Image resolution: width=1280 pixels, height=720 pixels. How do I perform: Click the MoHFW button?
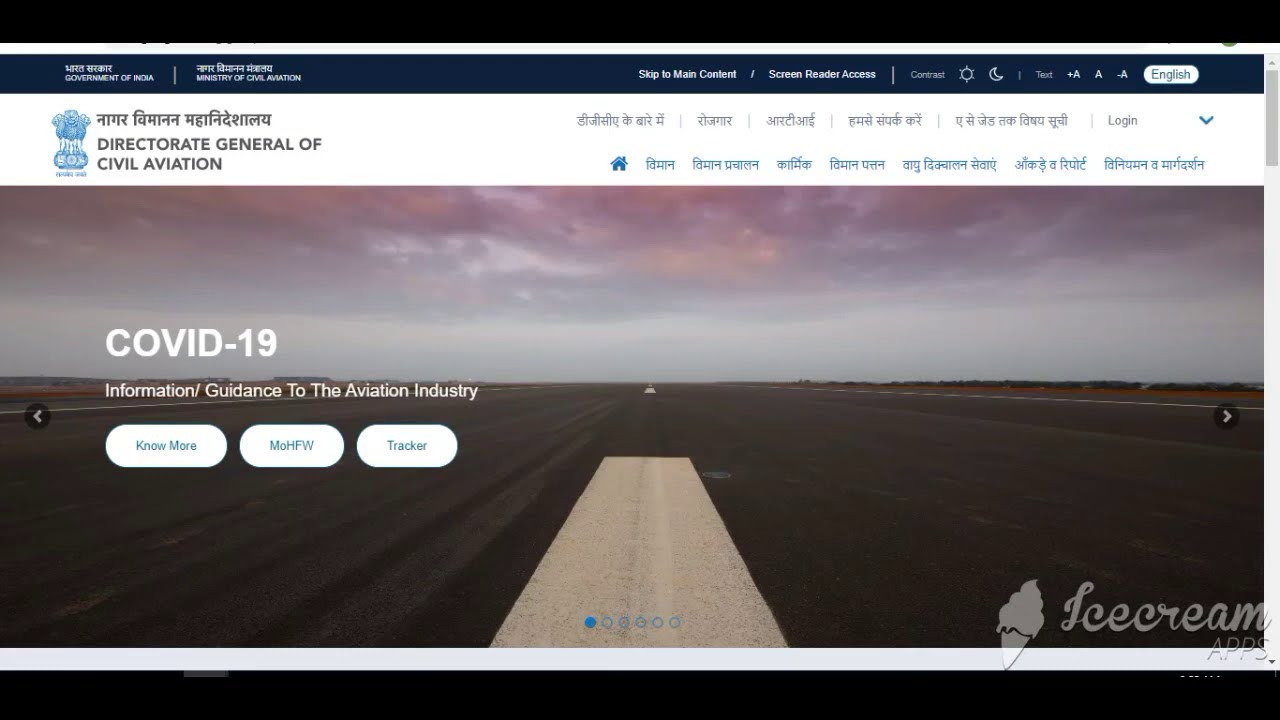292,446
